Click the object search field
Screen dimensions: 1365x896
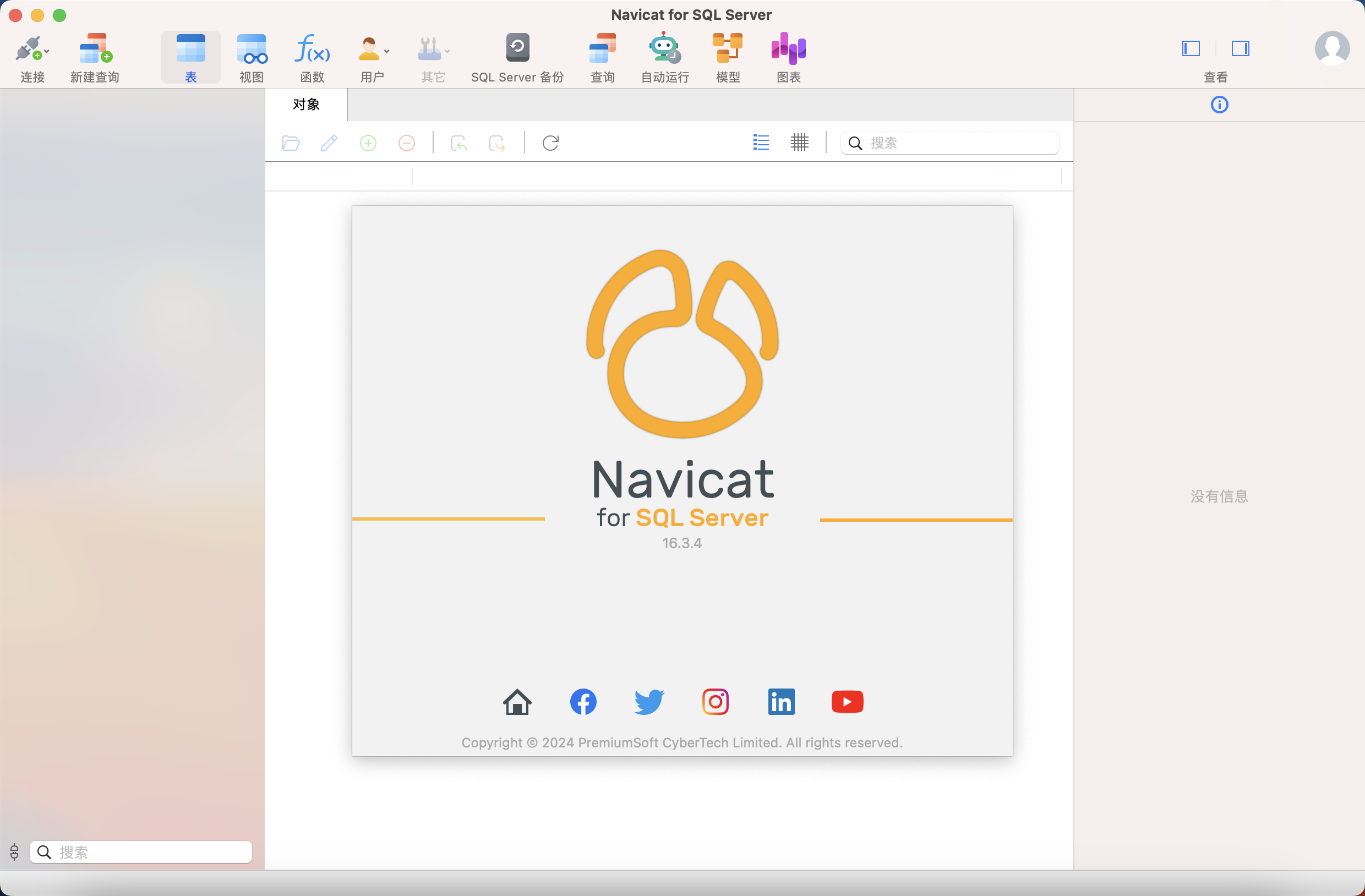click(950, 143)
